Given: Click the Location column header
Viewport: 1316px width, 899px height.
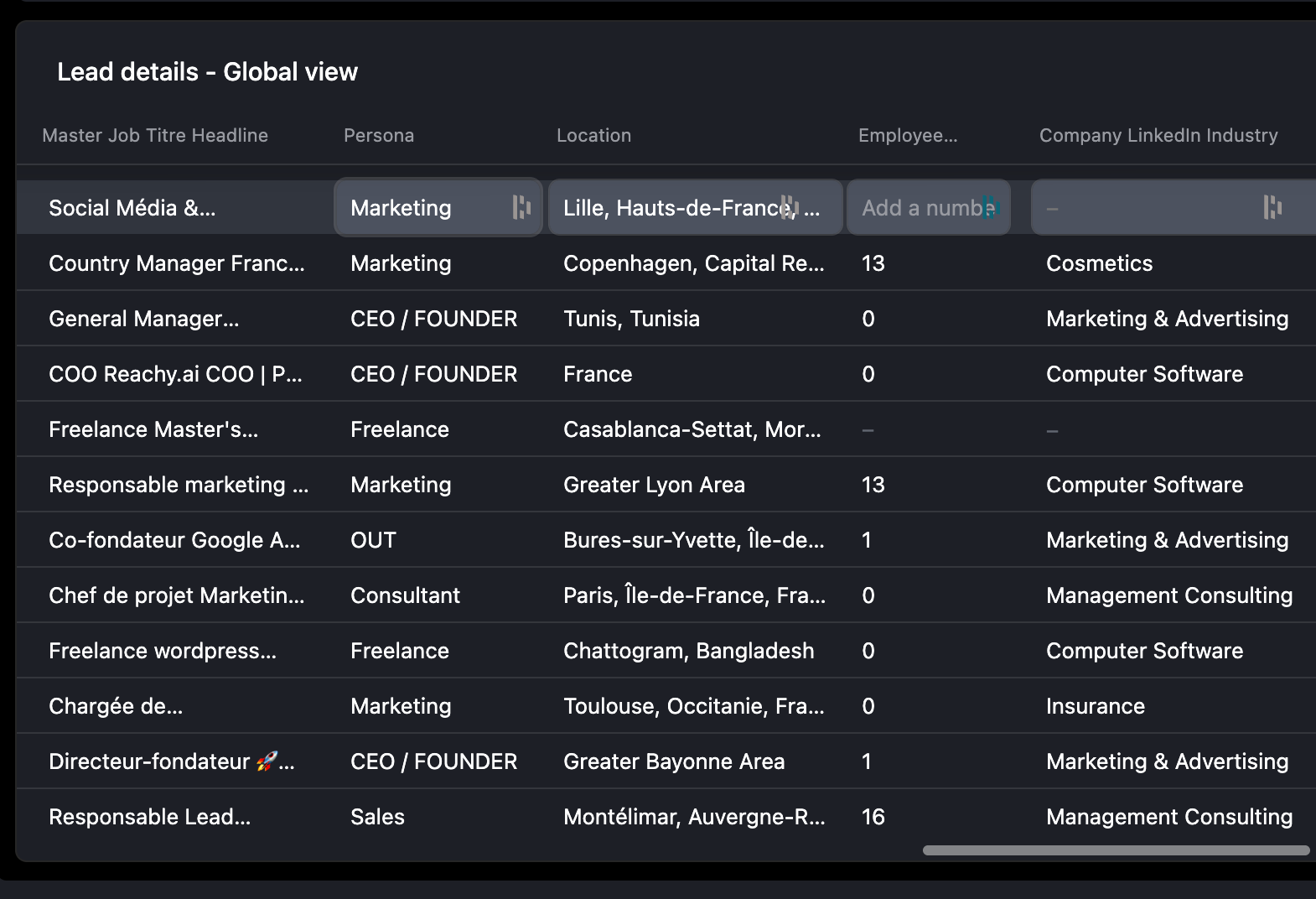Looking at the screenshot, I should [593, 136].
